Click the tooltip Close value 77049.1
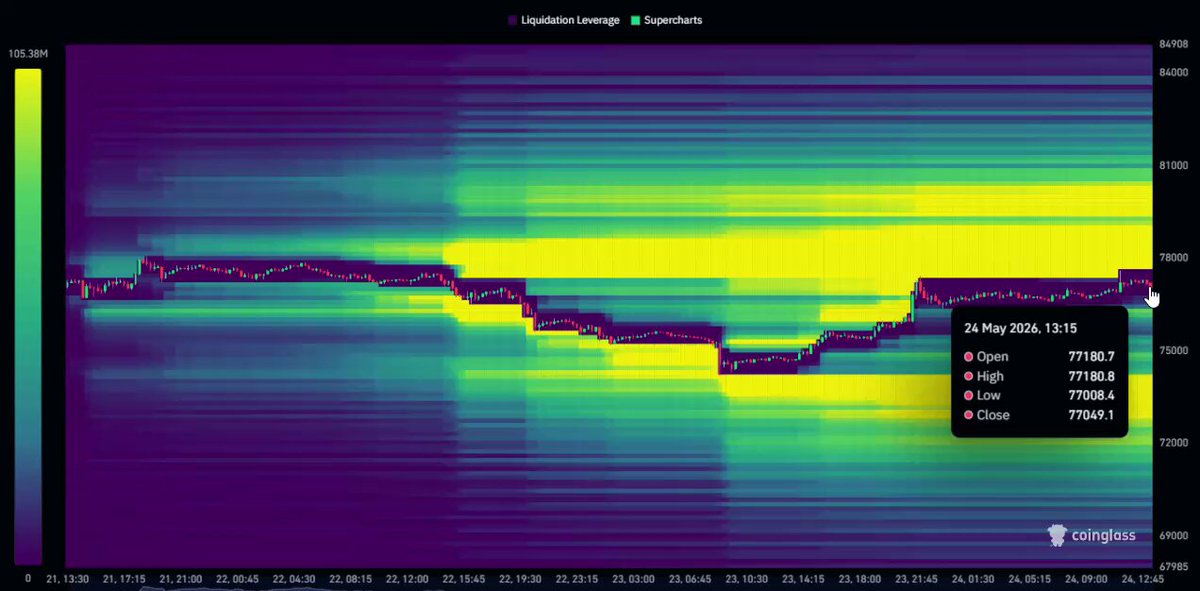The height and width of the screenshot is (591, 1200). tap(1091, 415)
